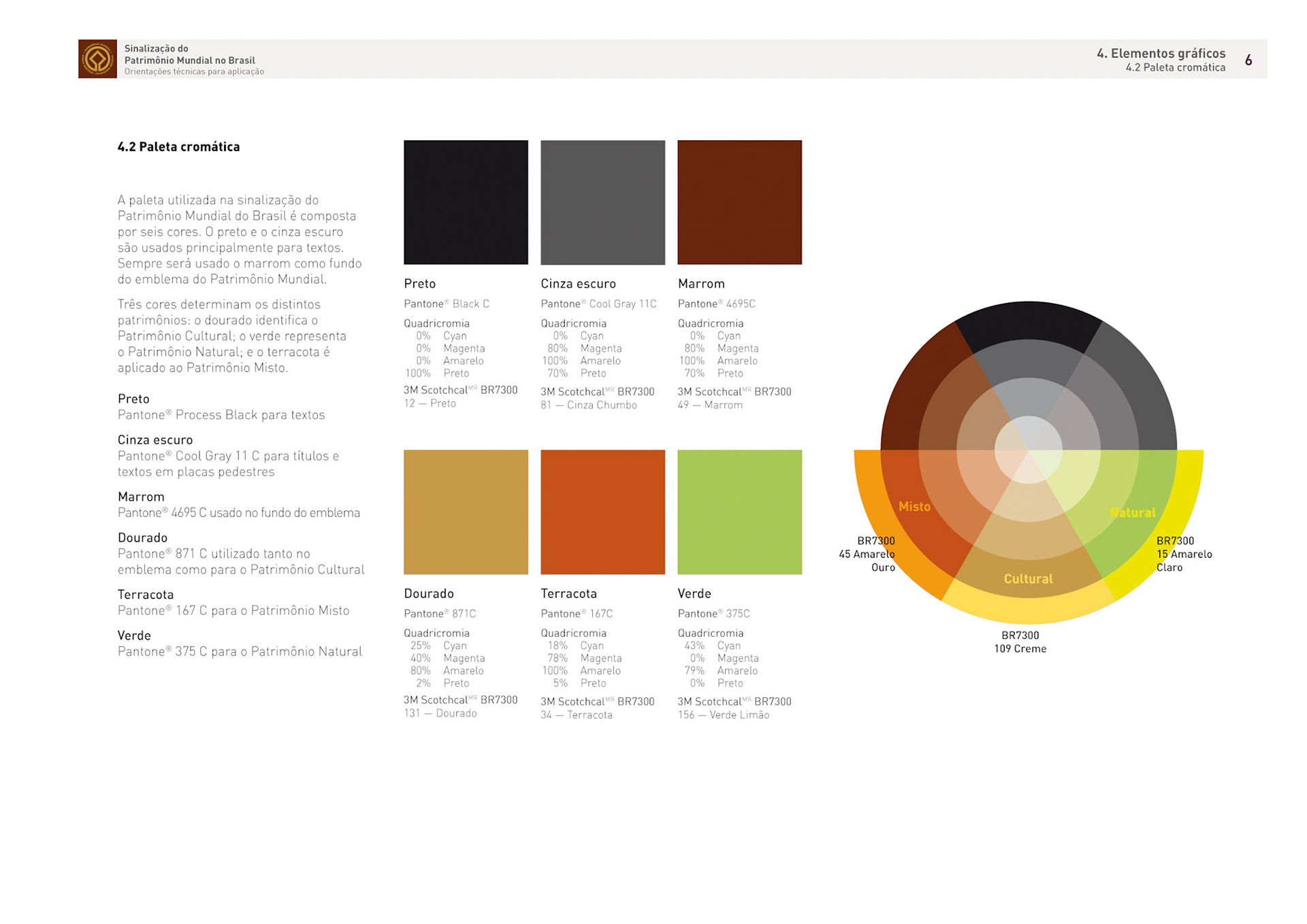Click the 'Misto' label on color wheel
The image size is (1307, 924).
914,506
